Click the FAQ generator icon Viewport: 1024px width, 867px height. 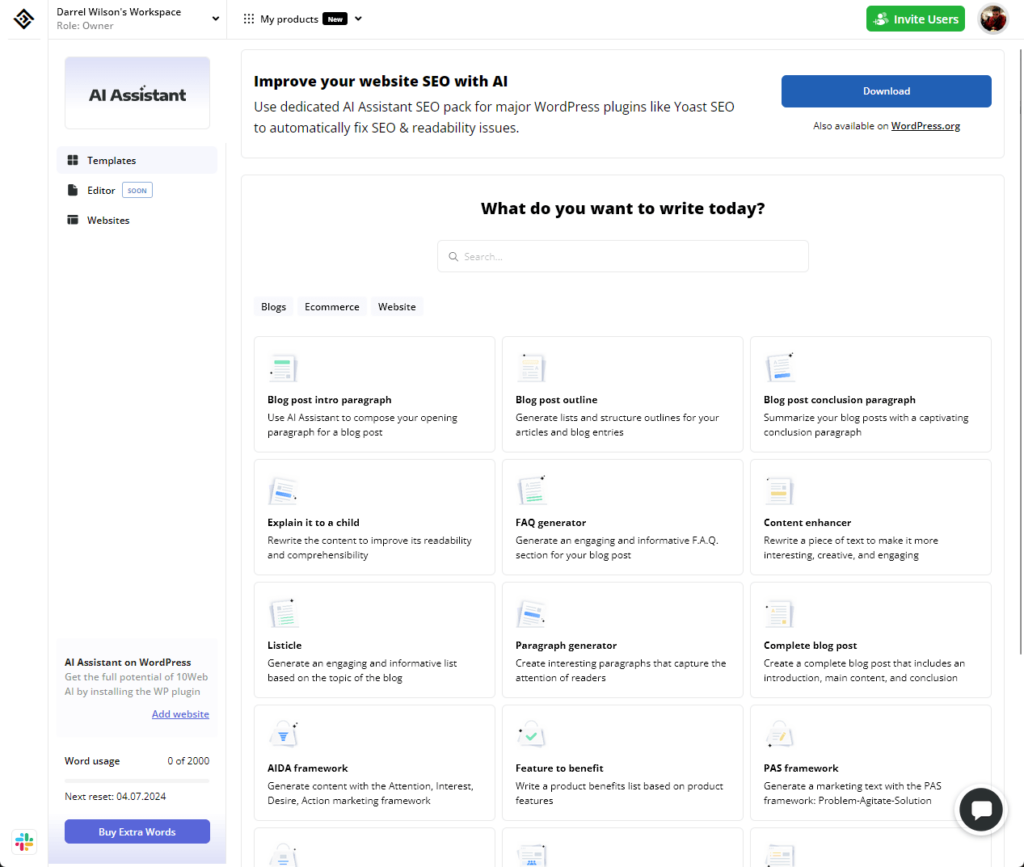[x=532, y=490]
